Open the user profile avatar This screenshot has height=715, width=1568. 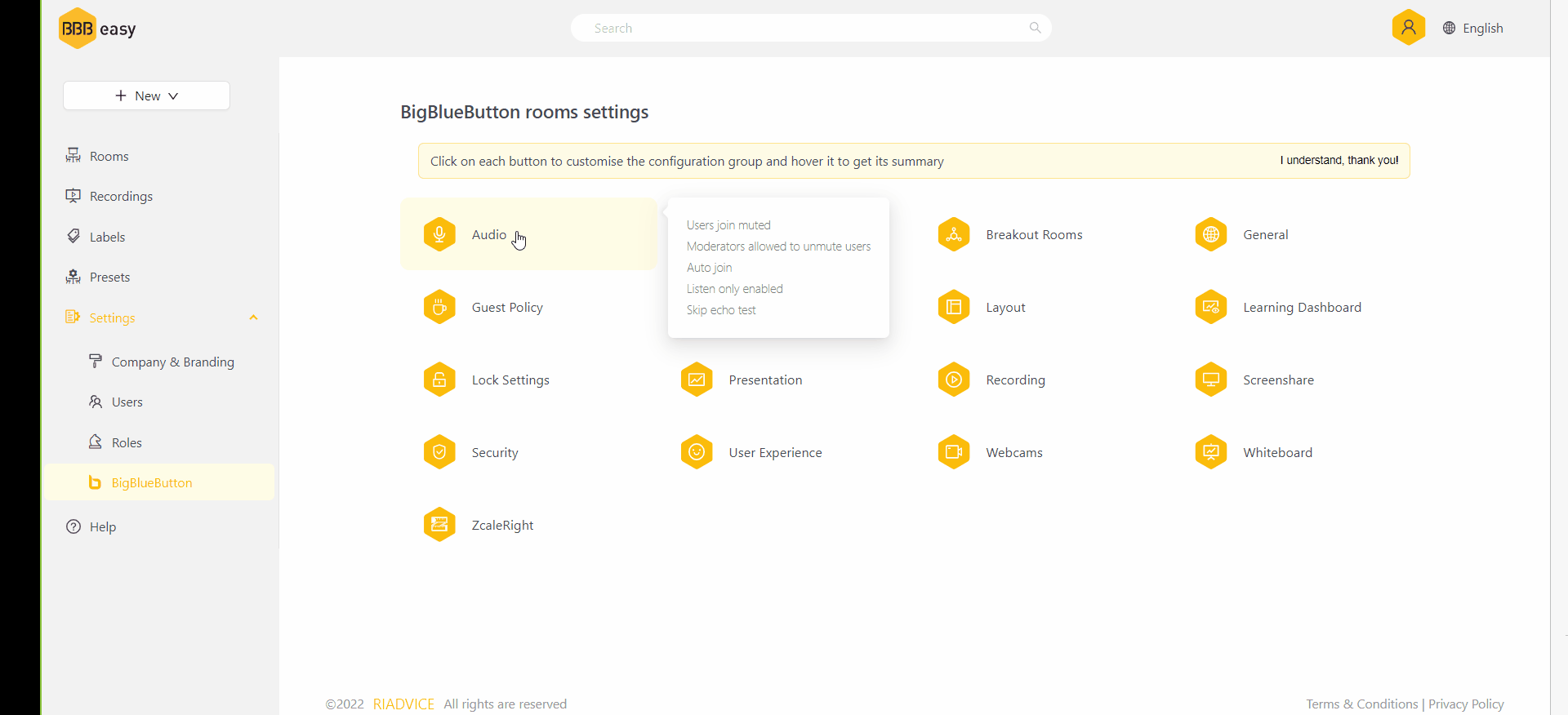pyautogui.click(x=1409, y=28)
